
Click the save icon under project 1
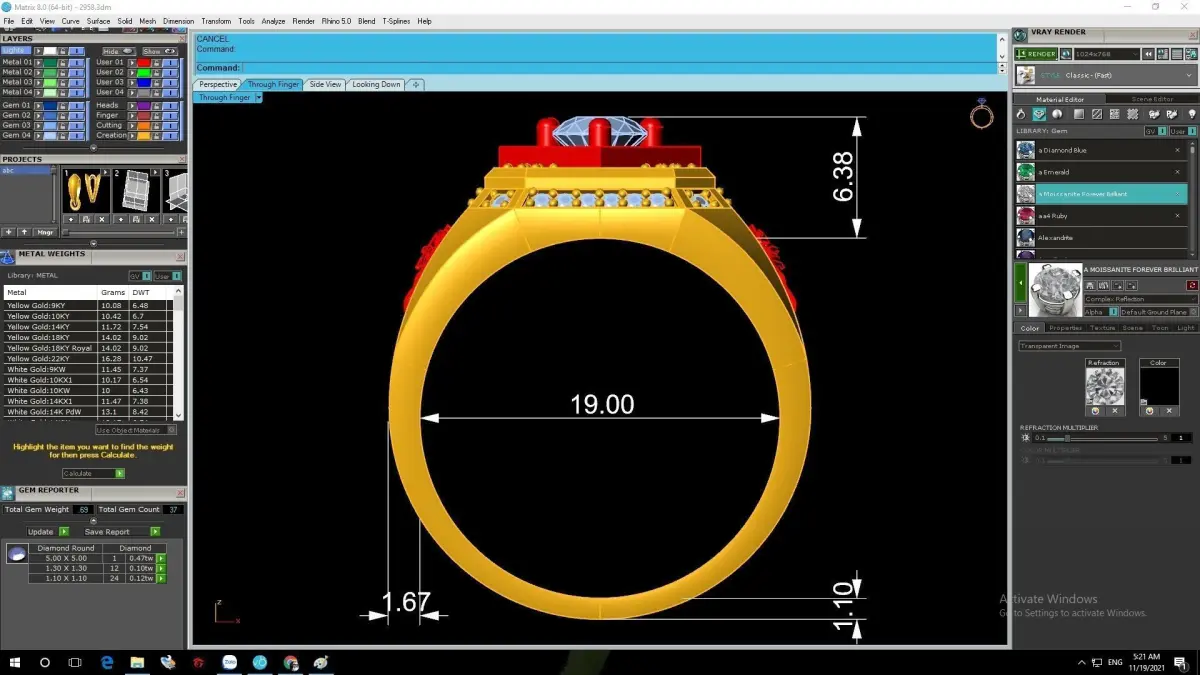point(86,219)
